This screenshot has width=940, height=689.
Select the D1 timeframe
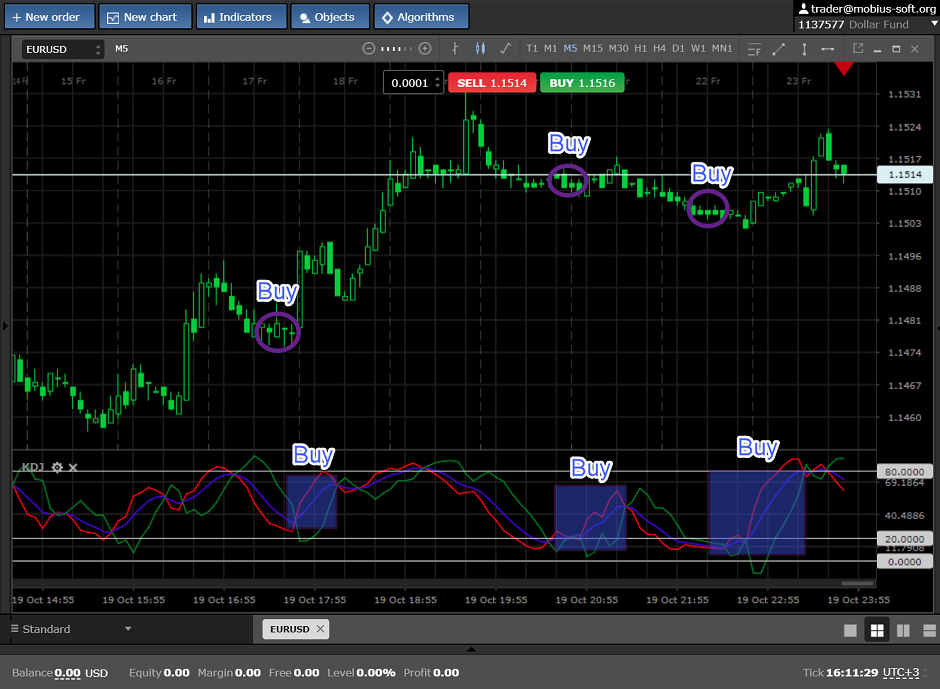click(678, 49)
